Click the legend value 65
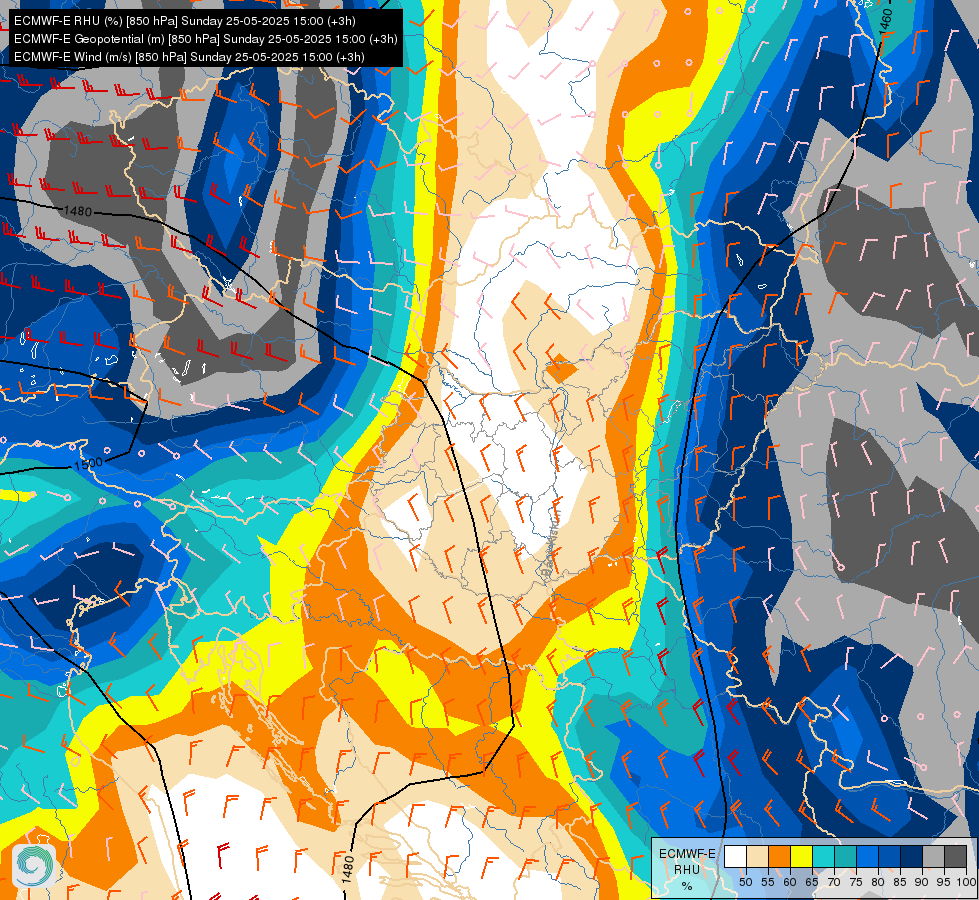This screenshot has width=979, height=900. (812, 882)
